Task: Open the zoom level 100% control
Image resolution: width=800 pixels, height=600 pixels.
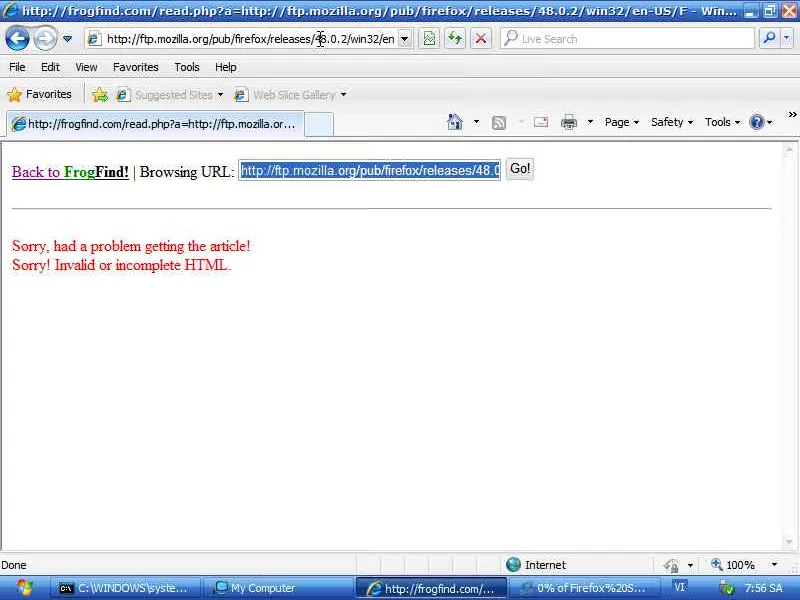Action: 733,565
